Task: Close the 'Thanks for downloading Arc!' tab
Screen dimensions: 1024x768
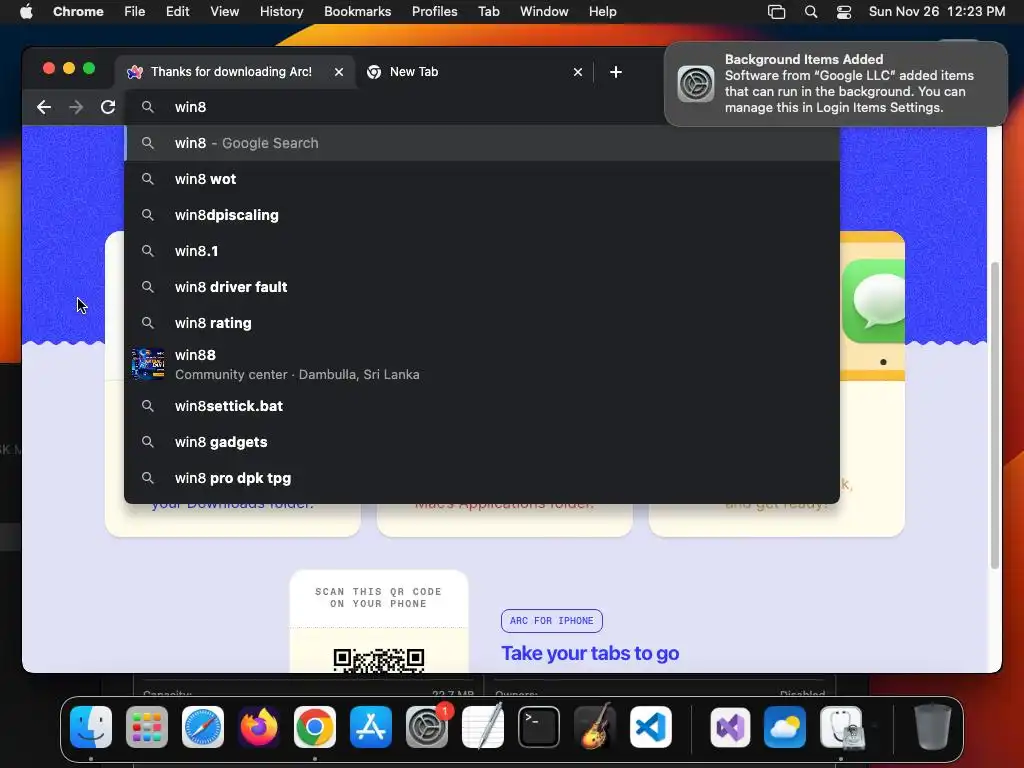Action: [339, 72]
